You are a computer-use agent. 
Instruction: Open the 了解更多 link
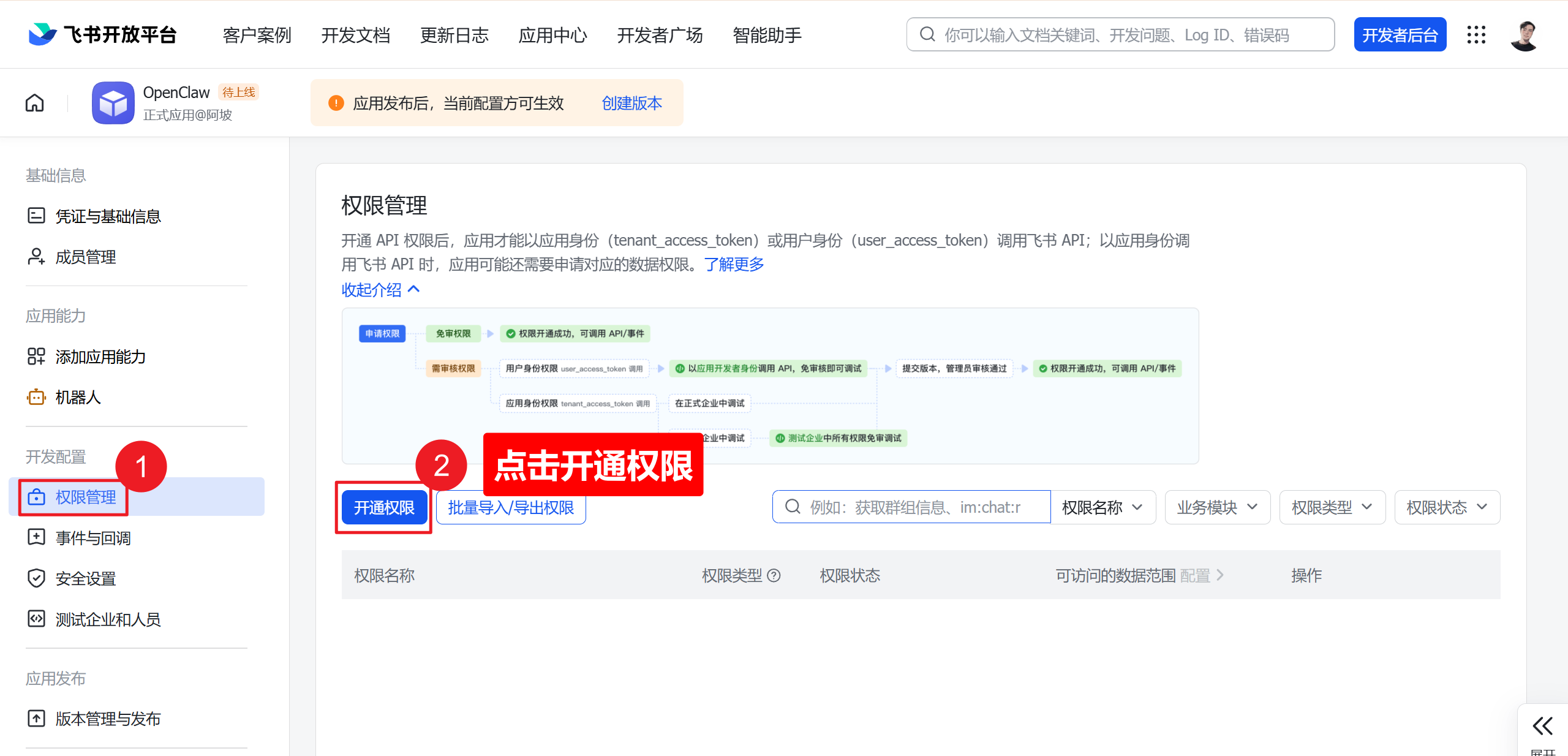pos(734,264)
